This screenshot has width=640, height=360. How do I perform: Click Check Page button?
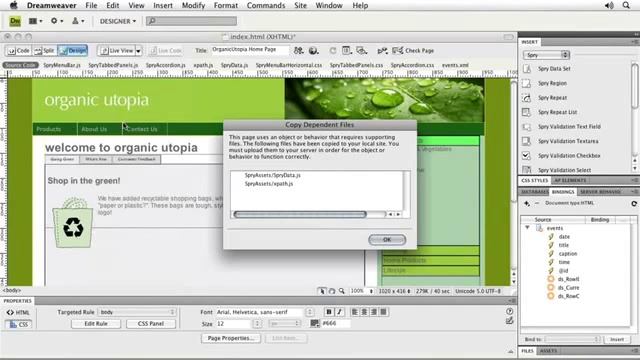[413, 51]
